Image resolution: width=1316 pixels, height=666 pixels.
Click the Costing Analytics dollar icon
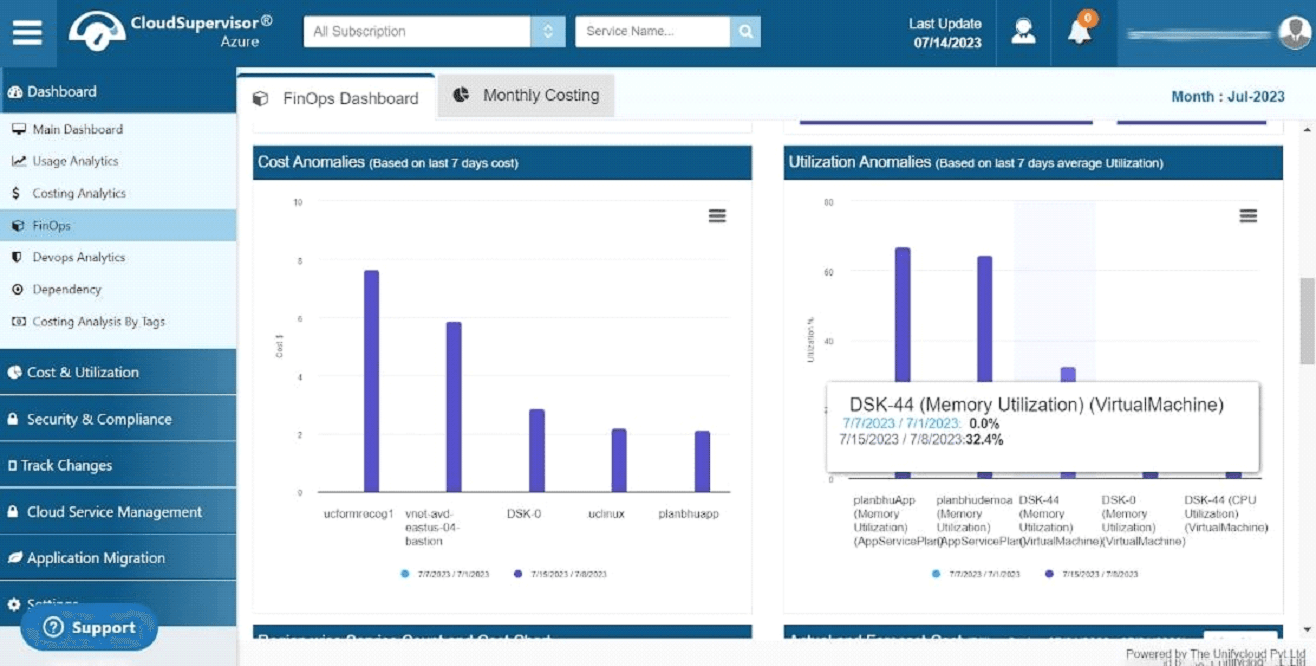17,193
